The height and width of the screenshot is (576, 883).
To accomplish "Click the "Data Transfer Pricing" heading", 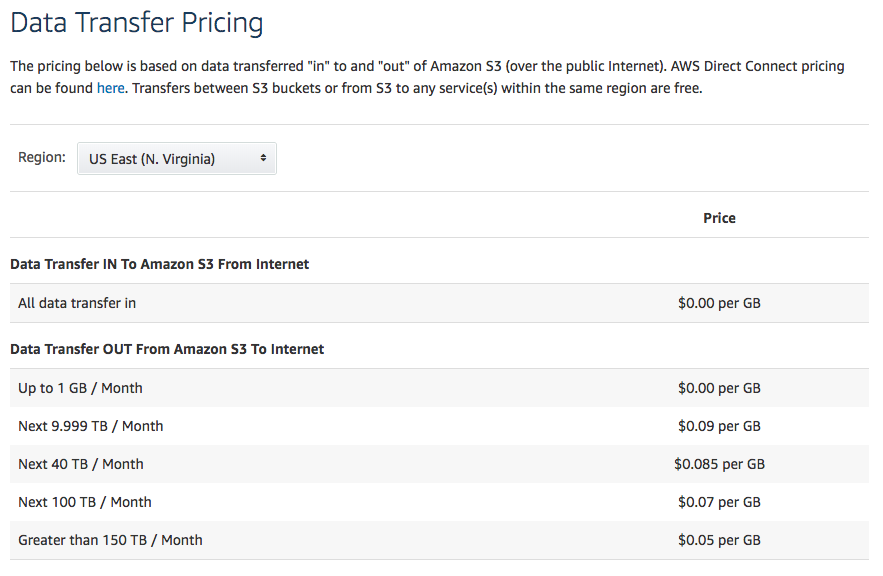I will click(x=137, y=22).
